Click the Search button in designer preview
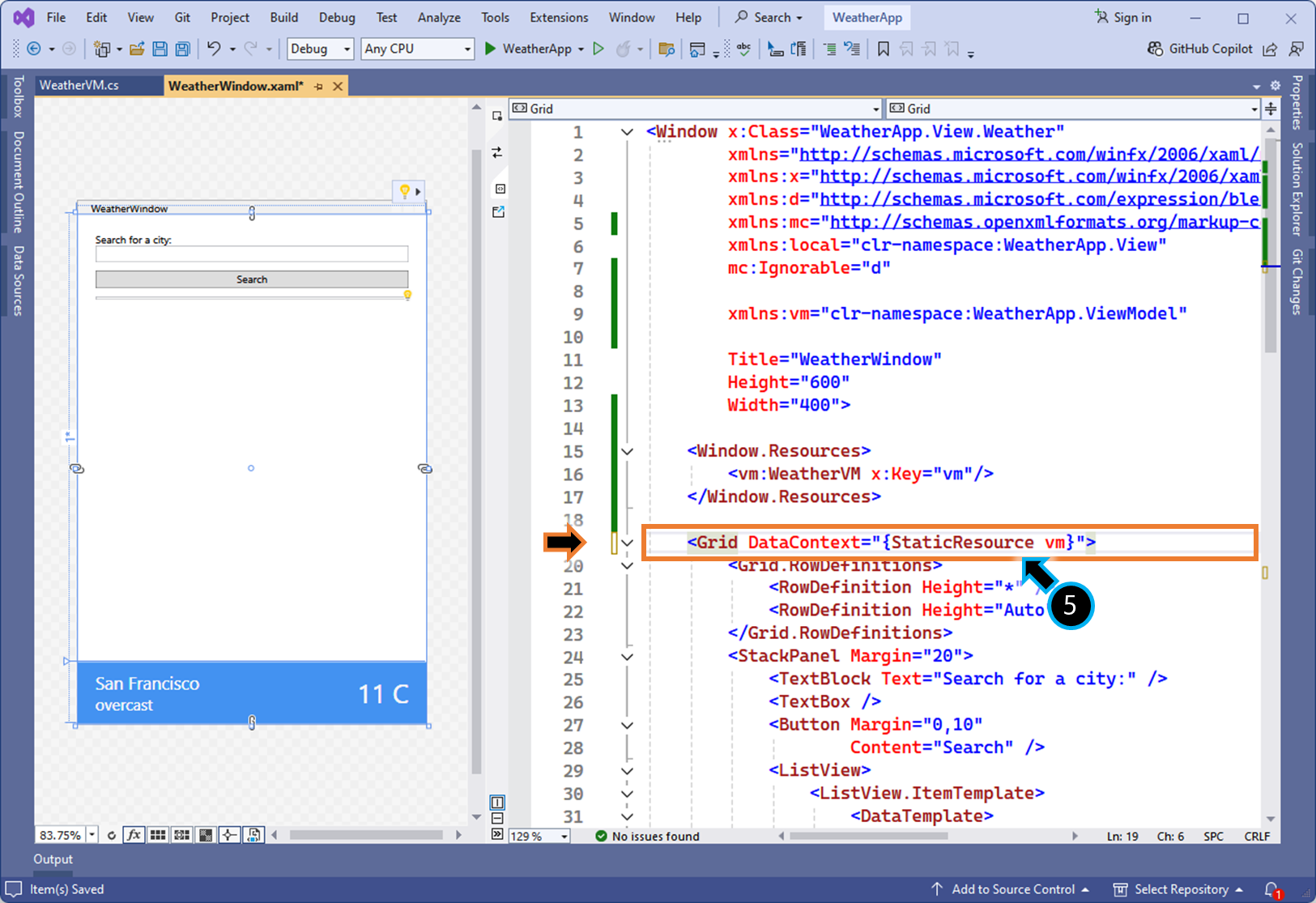This screenshot has height=903, width=1316. coord(252,279)
